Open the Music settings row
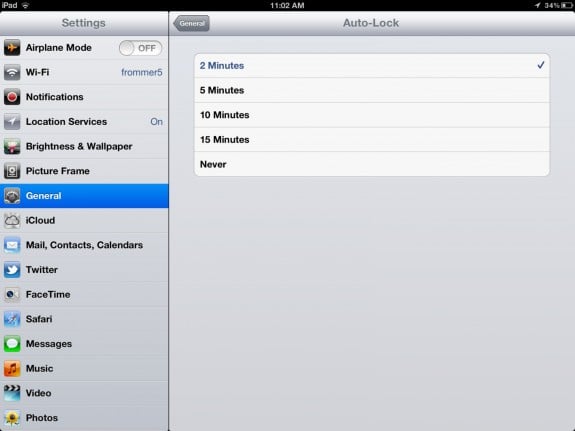 coord(84,368)
